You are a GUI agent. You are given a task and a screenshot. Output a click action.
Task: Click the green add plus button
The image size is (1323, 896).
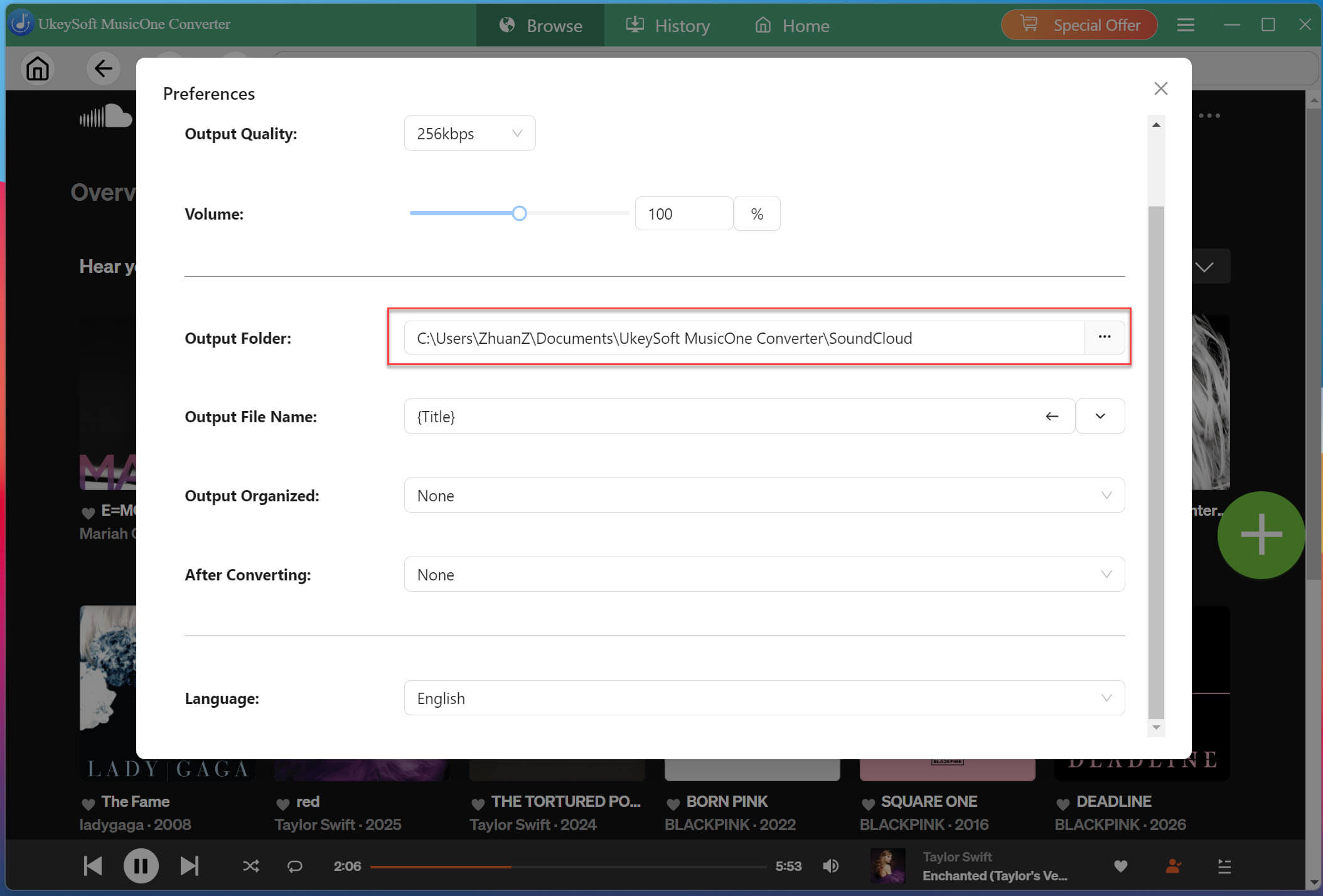coord(1261,535)
